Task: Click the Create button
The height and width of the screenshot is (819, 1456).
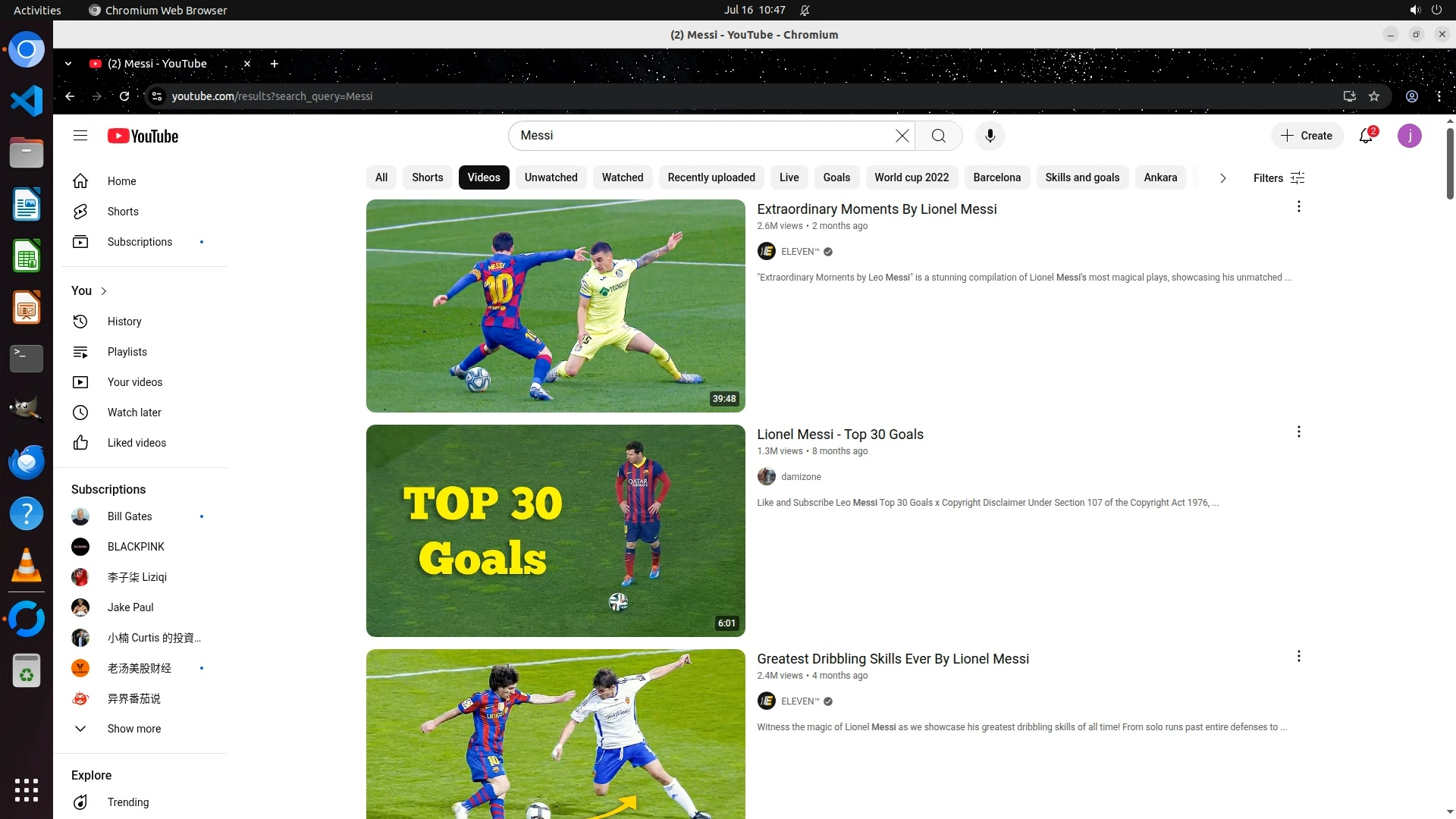Action: coord(1307,136)
